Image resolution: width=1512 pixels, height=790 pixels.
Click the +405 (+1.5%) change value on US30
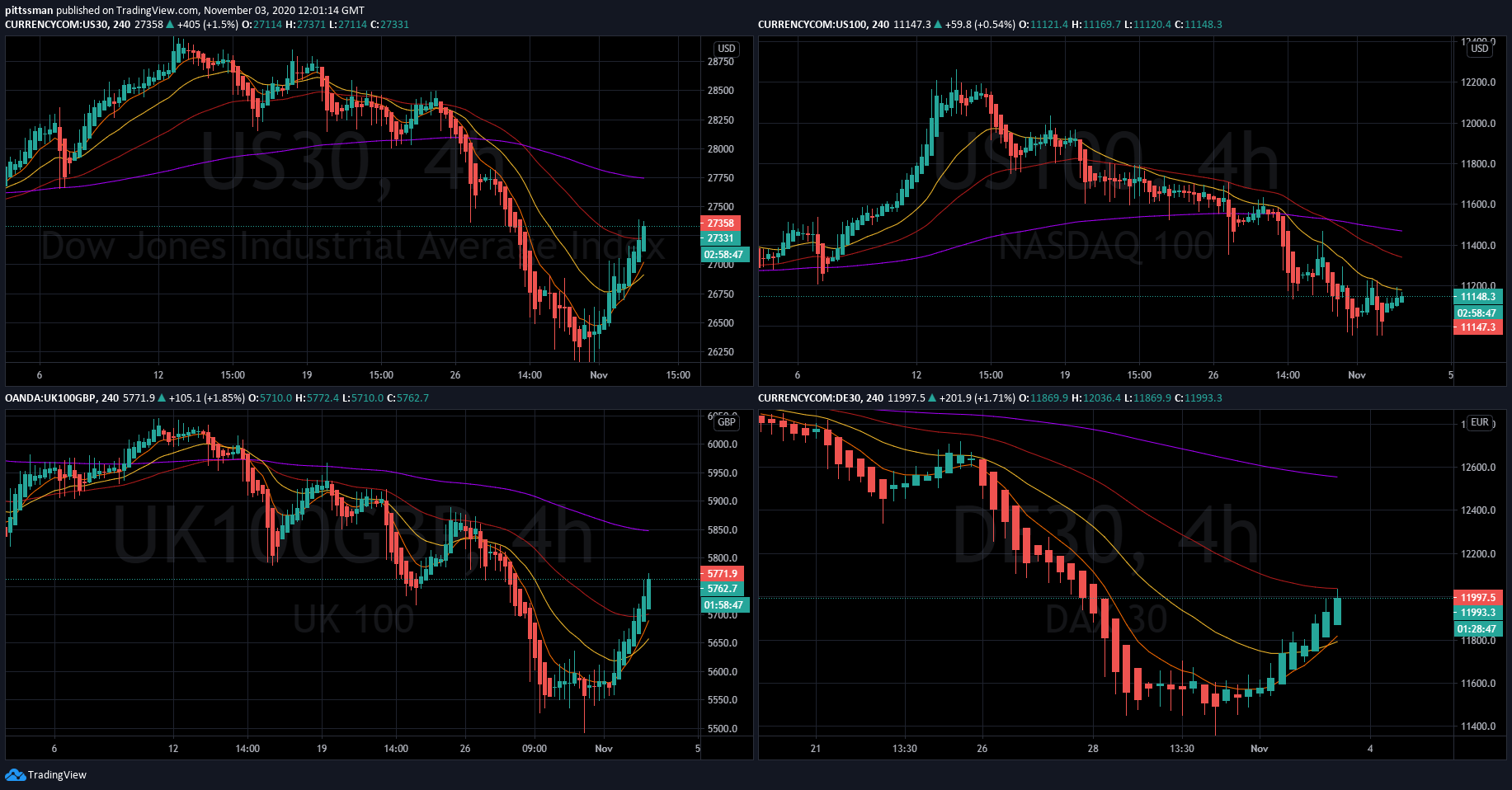tap(208, 25)
